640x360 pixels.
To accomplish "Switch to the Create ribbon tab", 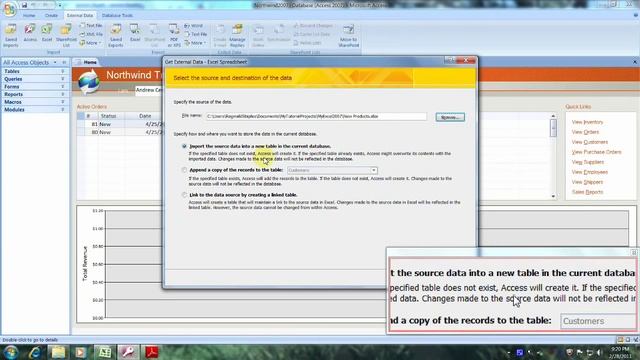I will point(51,16).
